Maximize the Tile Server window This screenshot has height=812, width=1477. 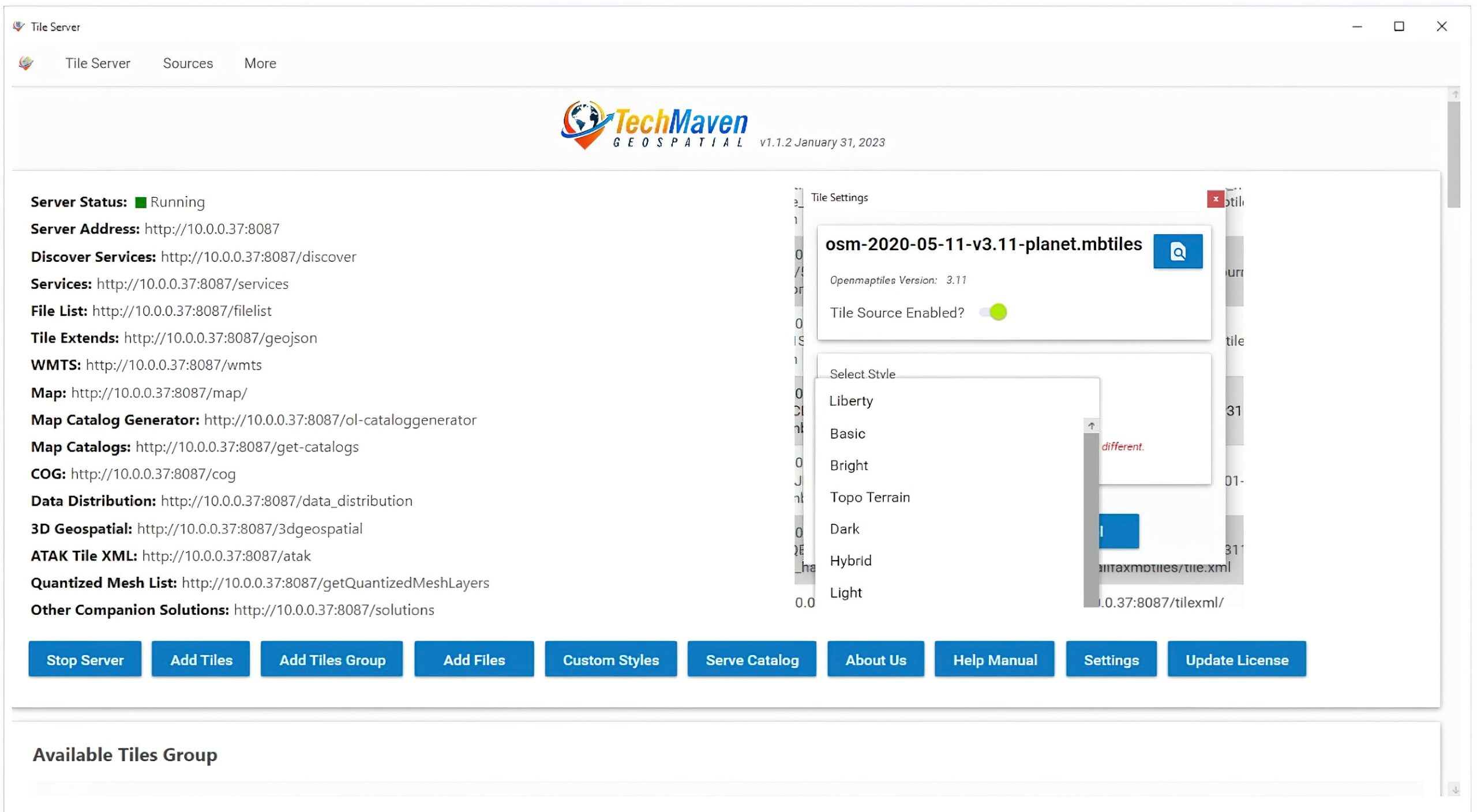[1399, 27]
